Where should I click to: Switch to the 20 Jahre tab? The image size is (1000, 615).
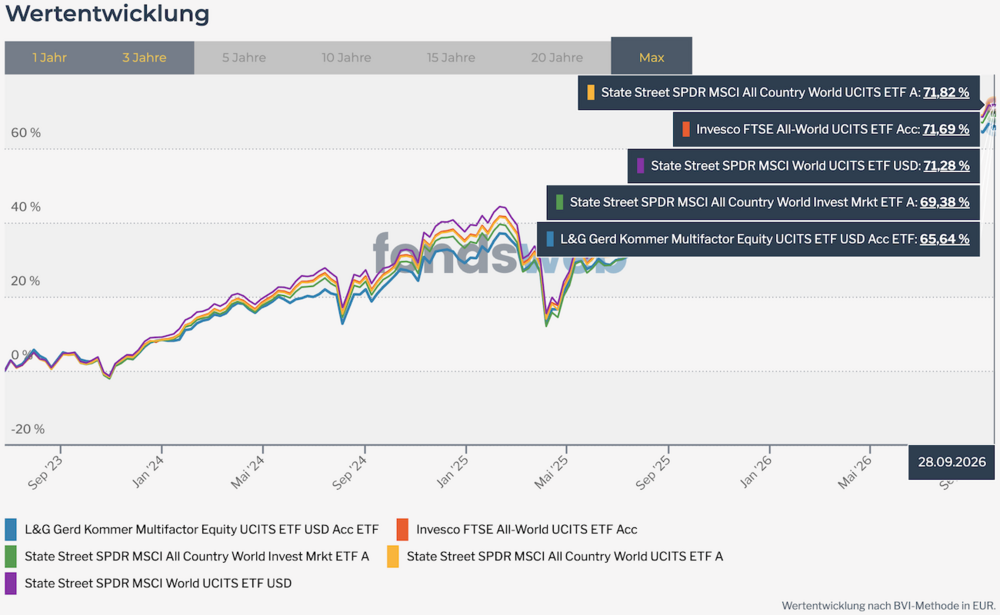pos(557,57)
